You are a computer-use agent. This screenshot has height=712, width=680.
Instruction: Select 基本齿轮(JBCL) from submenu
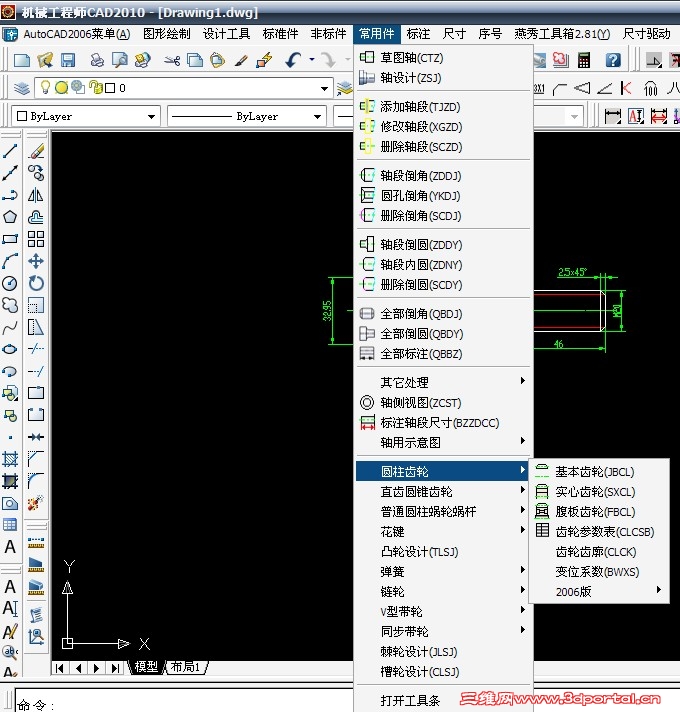coord(599,471)
